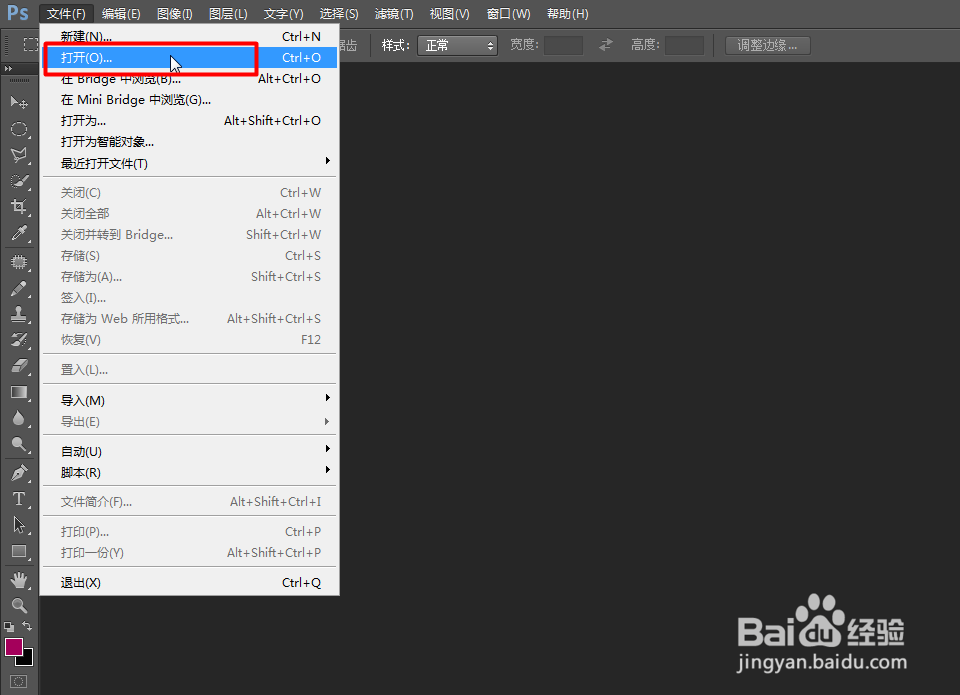
Task: Select the Pen tool
Action: click(19, 473)
